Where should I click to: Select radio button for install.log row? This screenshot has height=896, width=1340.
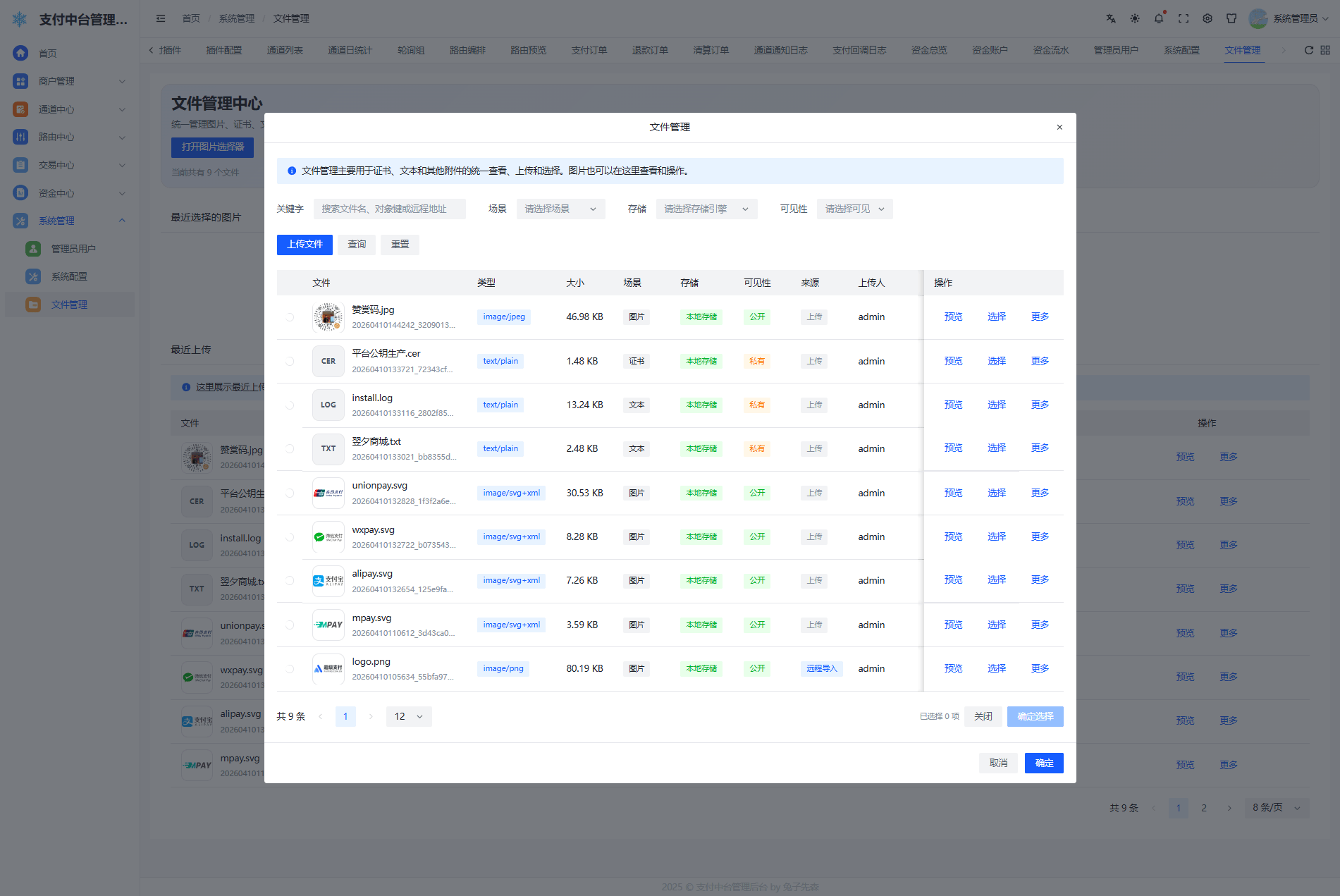point(290,405)
